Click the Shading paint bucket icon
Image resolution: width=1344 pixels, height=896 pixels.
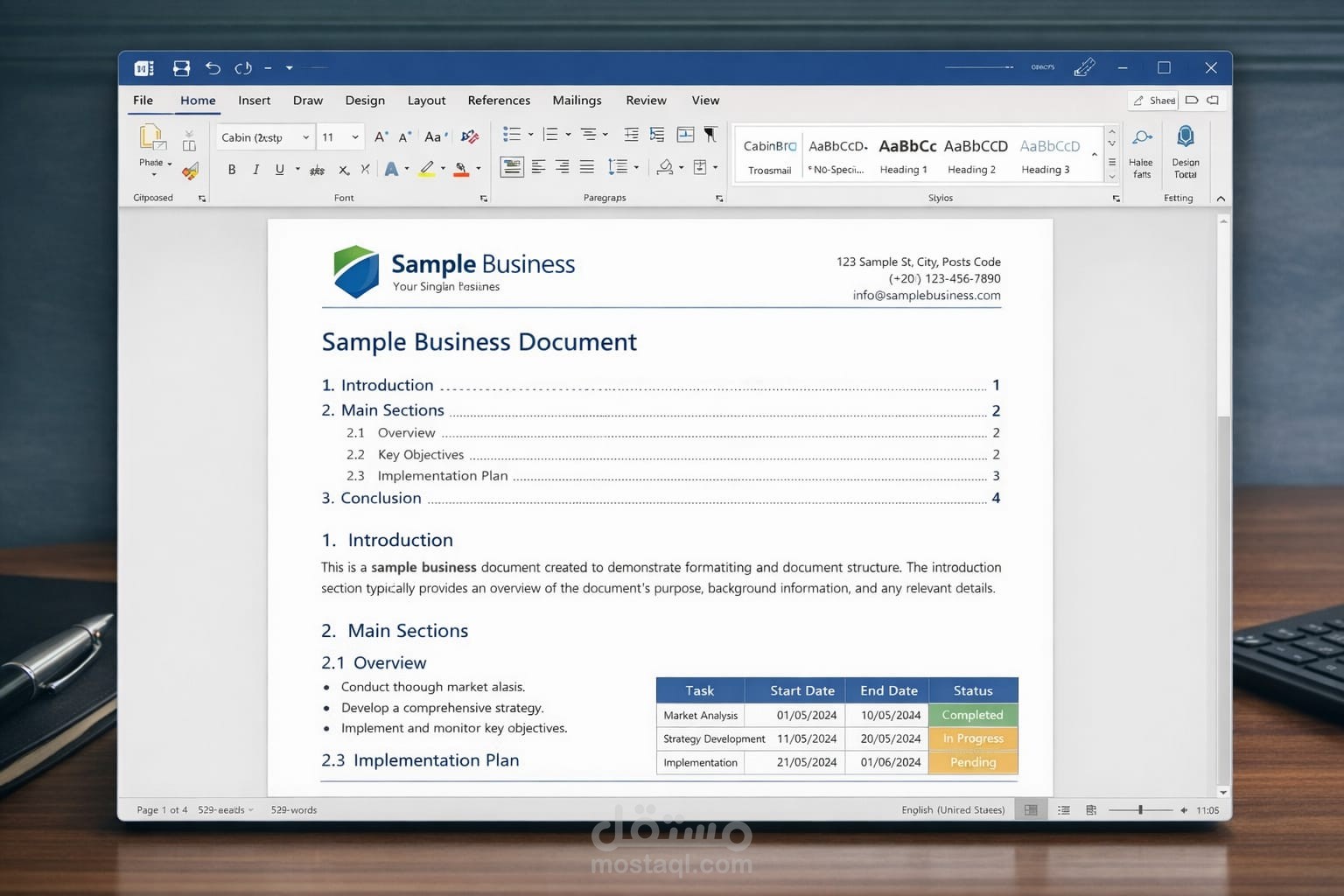tap(666, 166)
